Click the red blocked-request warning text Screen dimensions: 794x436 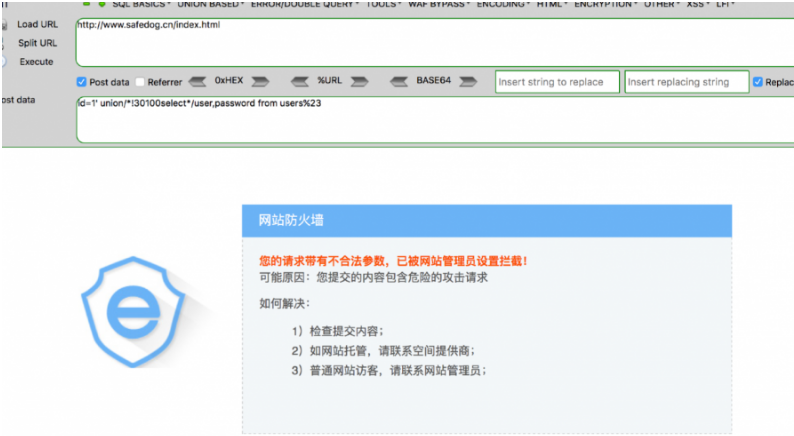tap(393, 261)
